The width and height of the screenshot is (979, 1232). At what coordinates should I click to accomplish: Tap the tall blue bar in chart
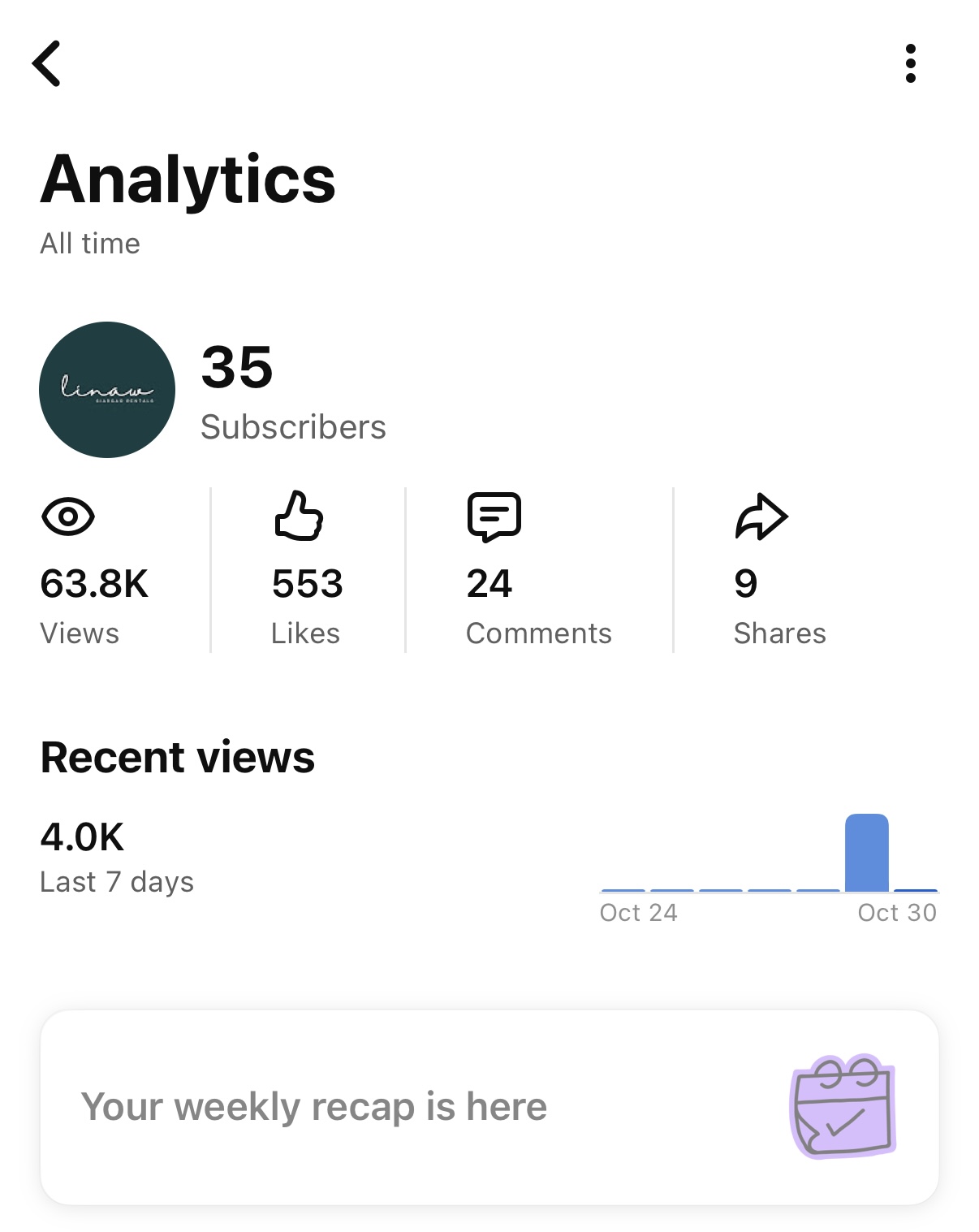(866, 853)
